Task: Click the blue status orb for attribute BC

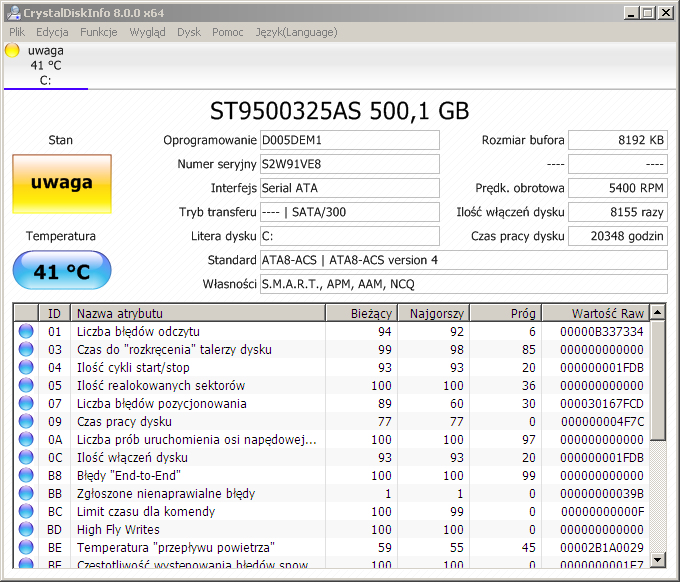Action: click(26, 511)
